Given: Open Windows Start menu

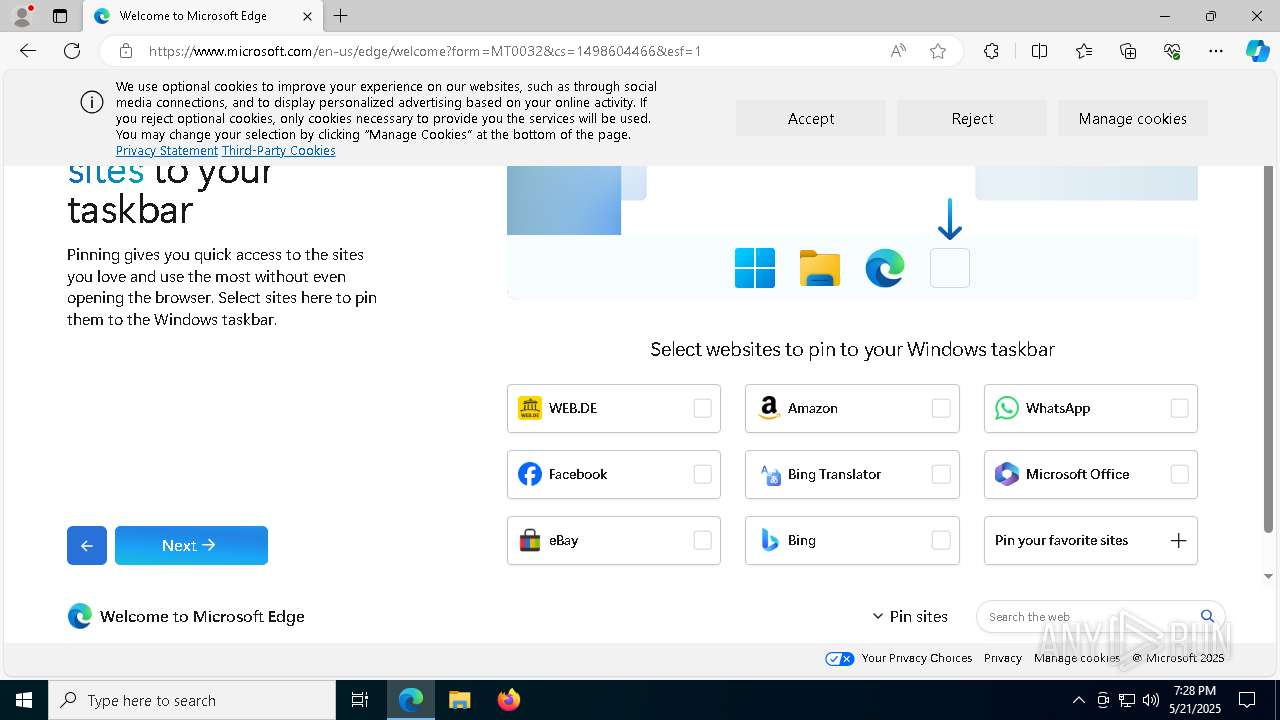Looking at the screenshot, I should [24, 700].
